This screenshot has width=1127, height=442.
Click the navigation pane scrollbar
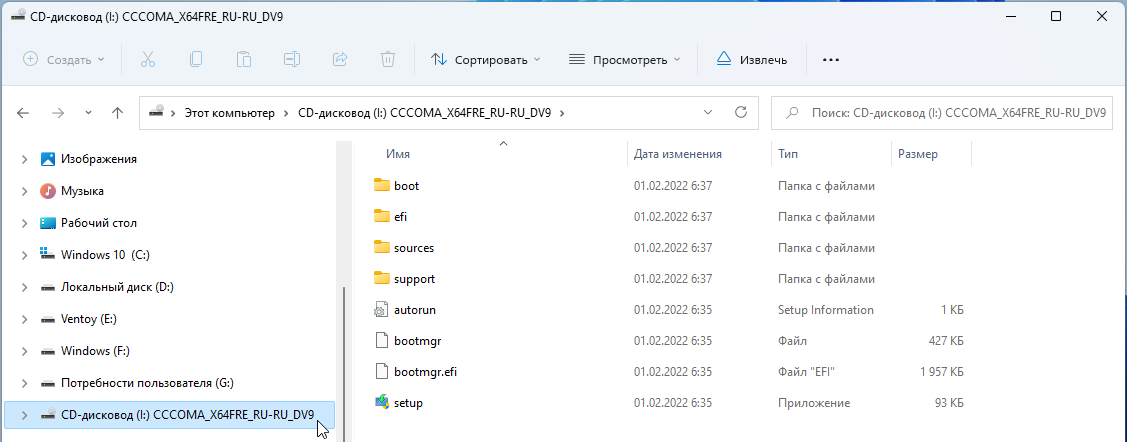[345, 363]
